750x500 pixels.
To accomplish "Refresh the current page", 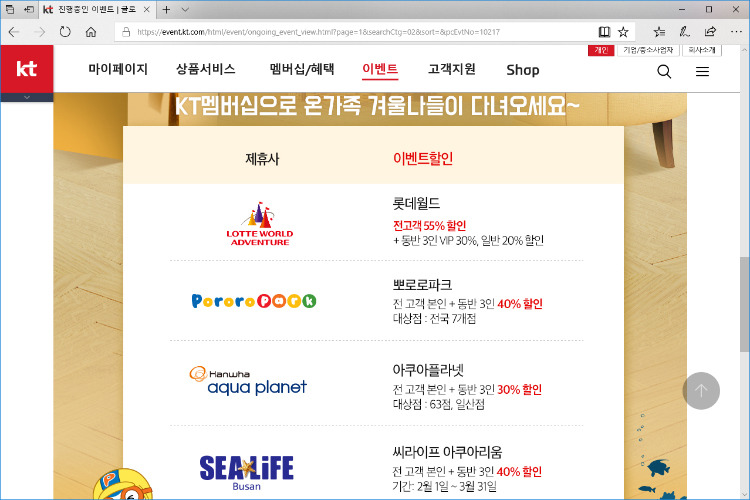I will [x=65, y=32].
